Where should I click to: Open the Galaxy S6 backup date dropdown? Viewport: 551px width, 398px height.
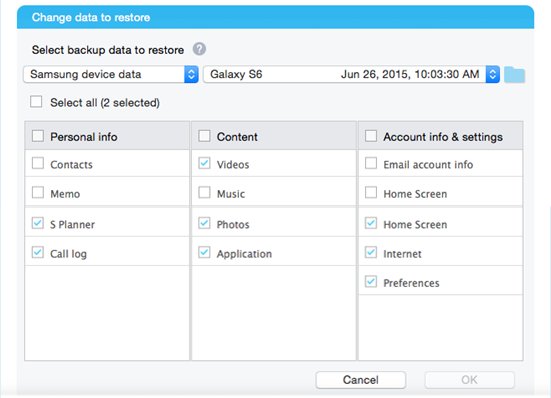click(x=352, y=74)
